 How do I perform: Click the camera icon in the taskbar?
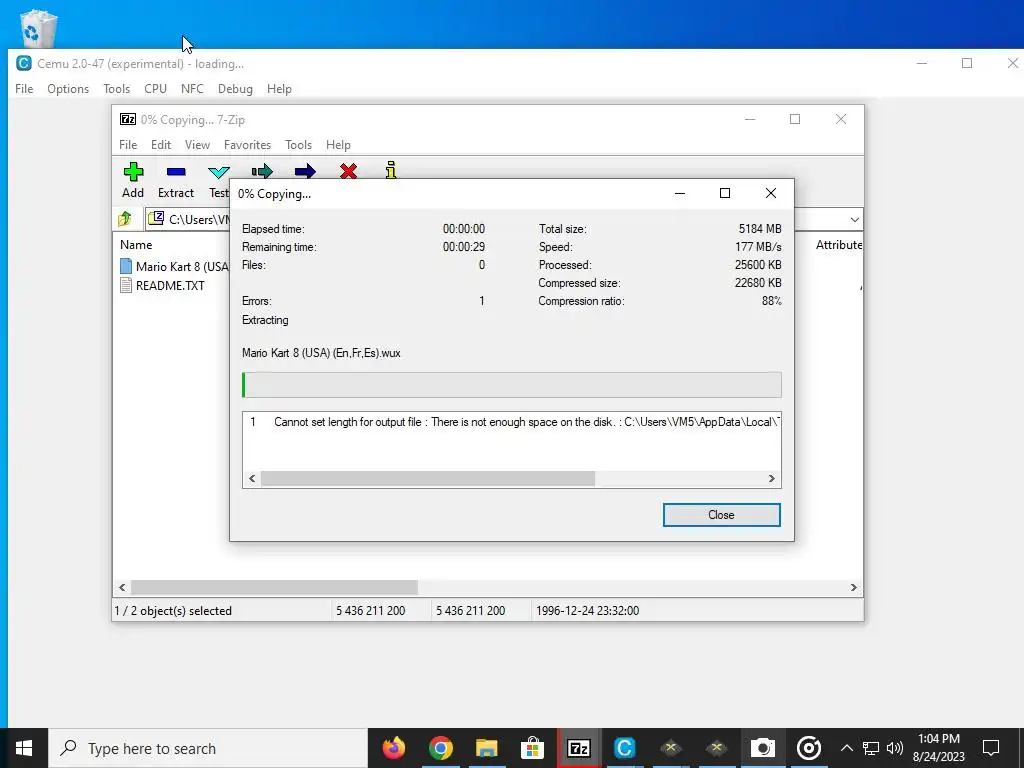point(762,748)
